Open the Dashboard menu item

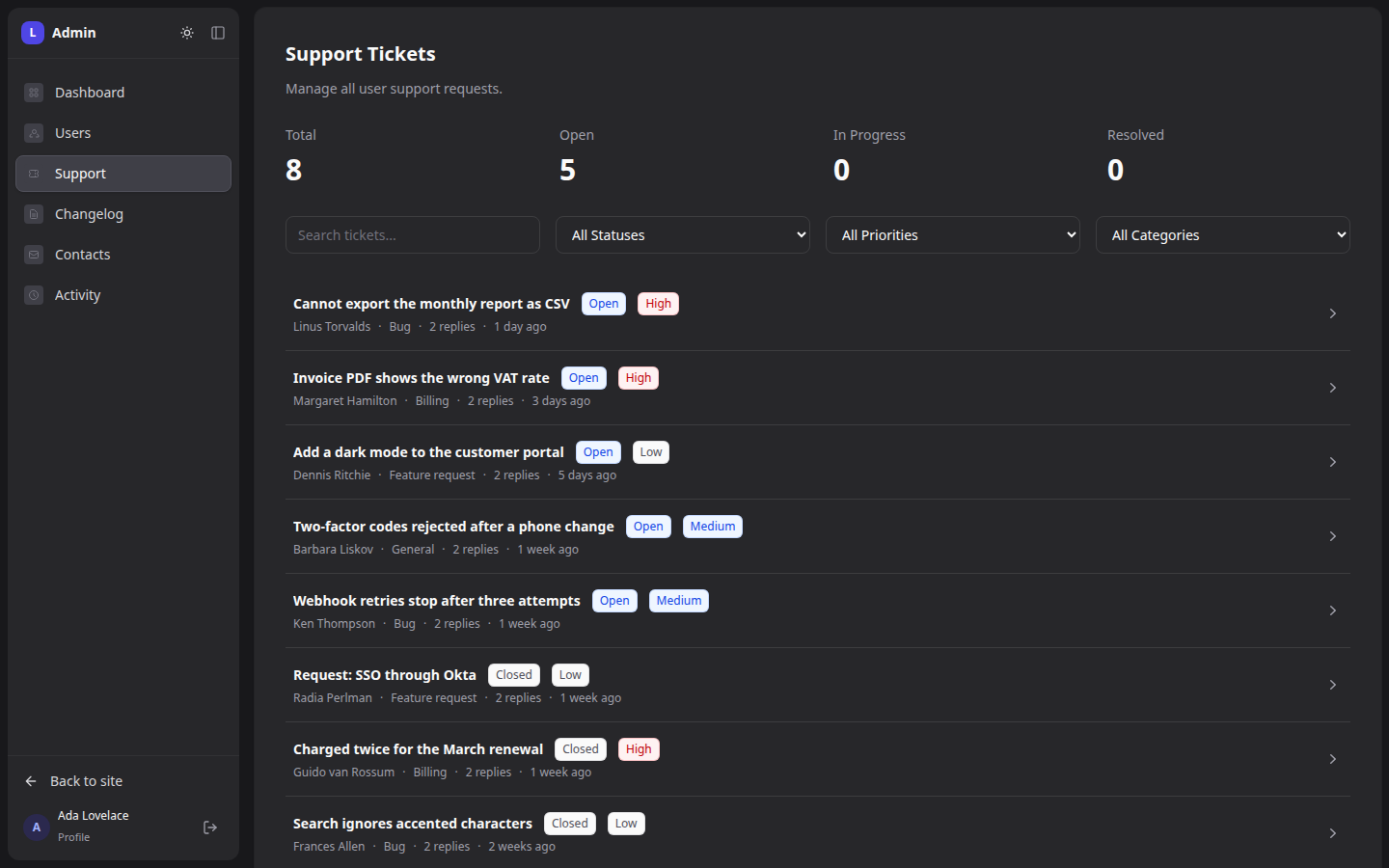[123, 93]
